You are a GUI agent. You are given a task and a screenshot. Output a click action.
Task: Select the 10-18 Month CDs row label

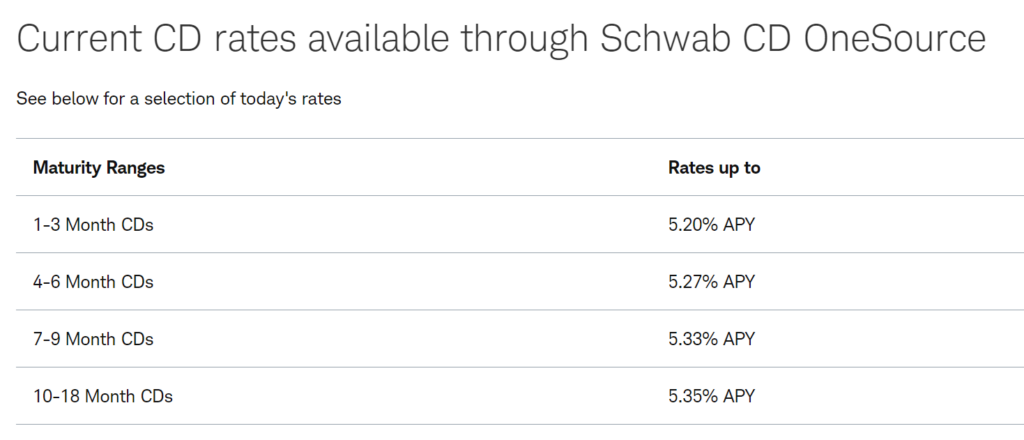pos(103,396)
